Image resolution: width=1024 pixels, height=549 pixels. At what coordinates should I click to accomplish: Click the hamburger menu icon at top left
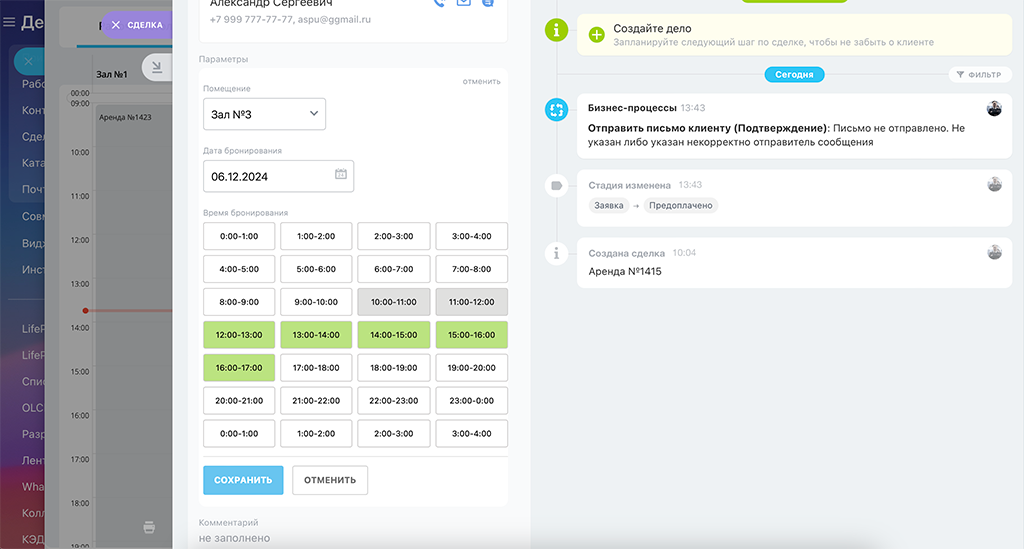click(x=10, y=23)
